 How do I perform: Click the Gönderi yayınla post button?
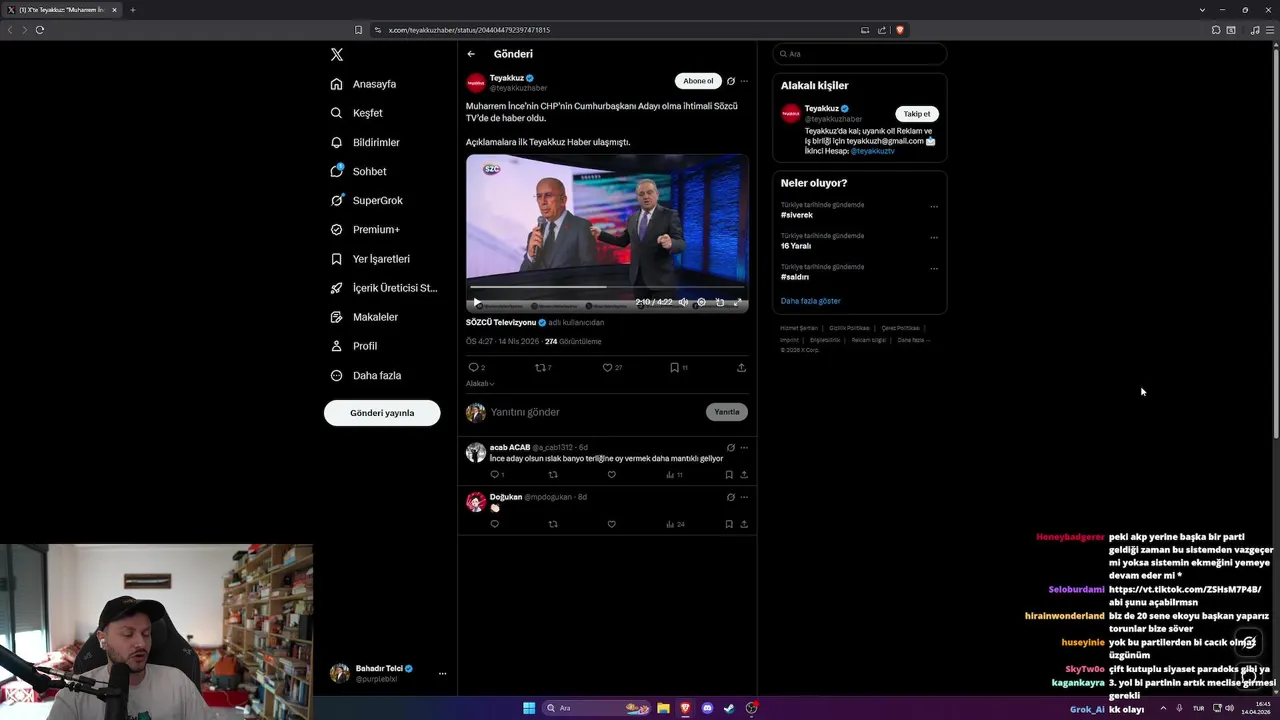(382, 413)
